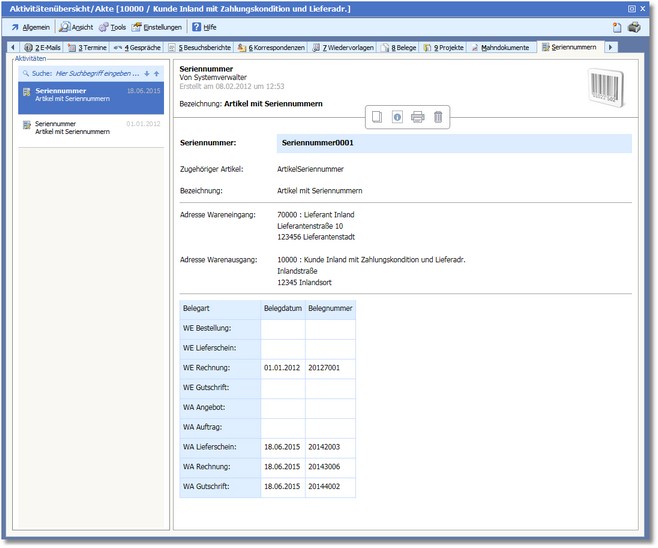The width and height of the screenshot is (658, 548).
Task: Open the Einstellungen menu
Action: (x=157, y=27)
